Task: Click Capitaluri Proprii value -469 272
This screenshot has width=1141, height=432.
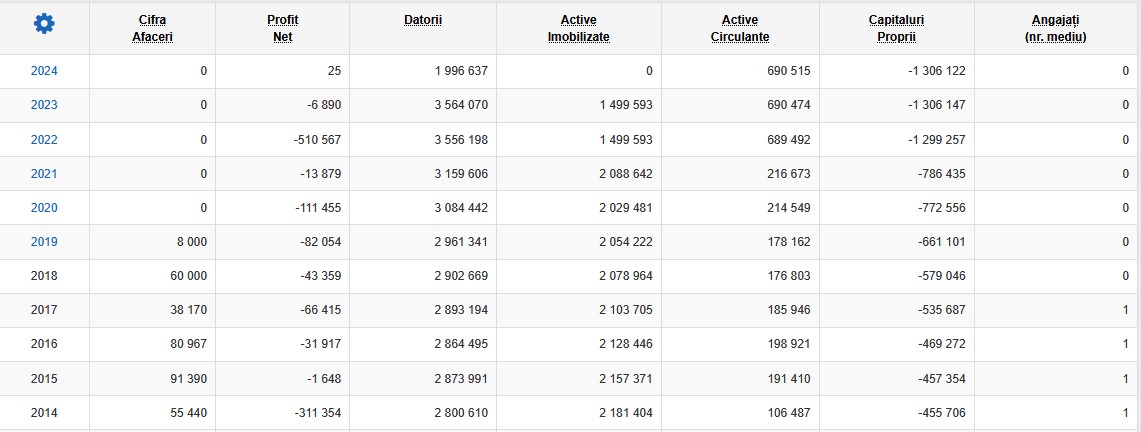Action: [x=942, y=344]
